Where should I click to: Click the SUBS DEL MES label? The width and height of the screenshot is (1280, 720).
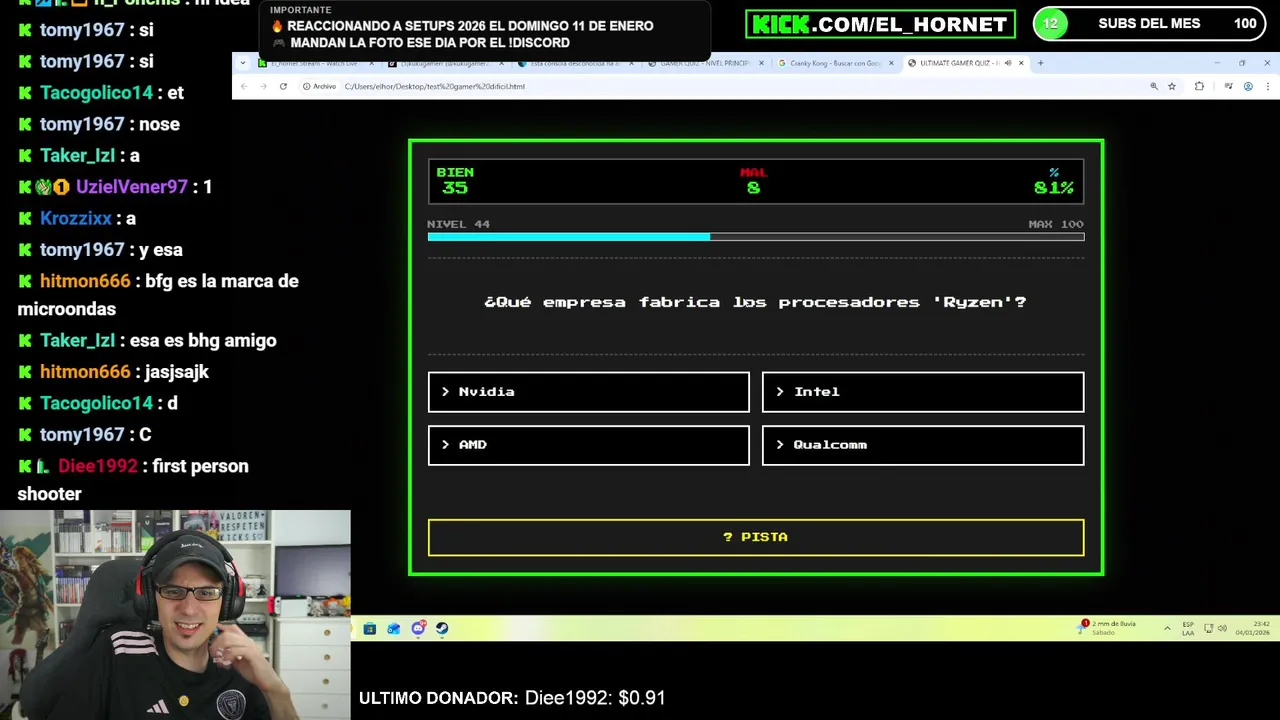click(x=1149, y=24)
